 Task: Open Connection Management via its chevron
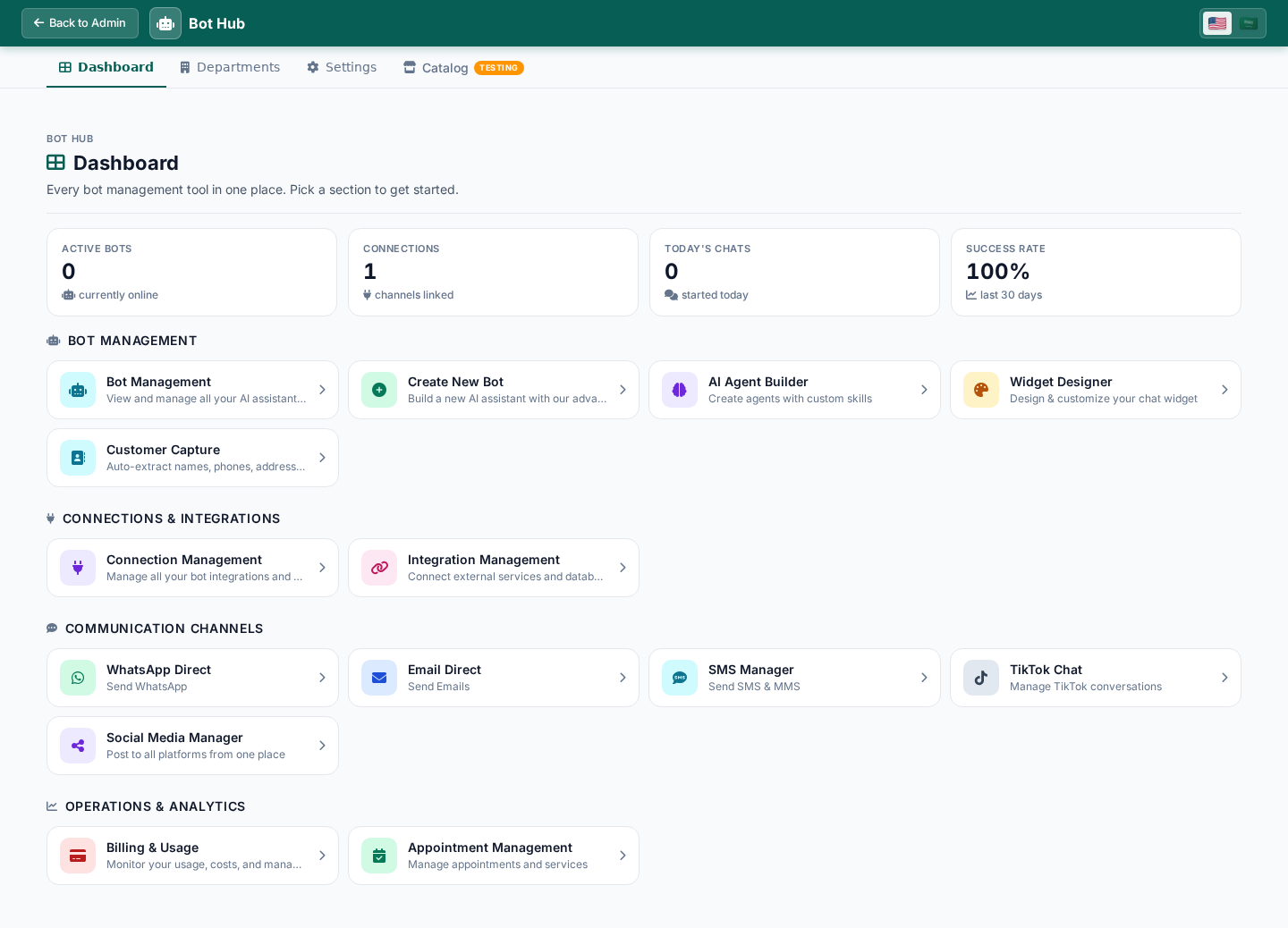322,568
